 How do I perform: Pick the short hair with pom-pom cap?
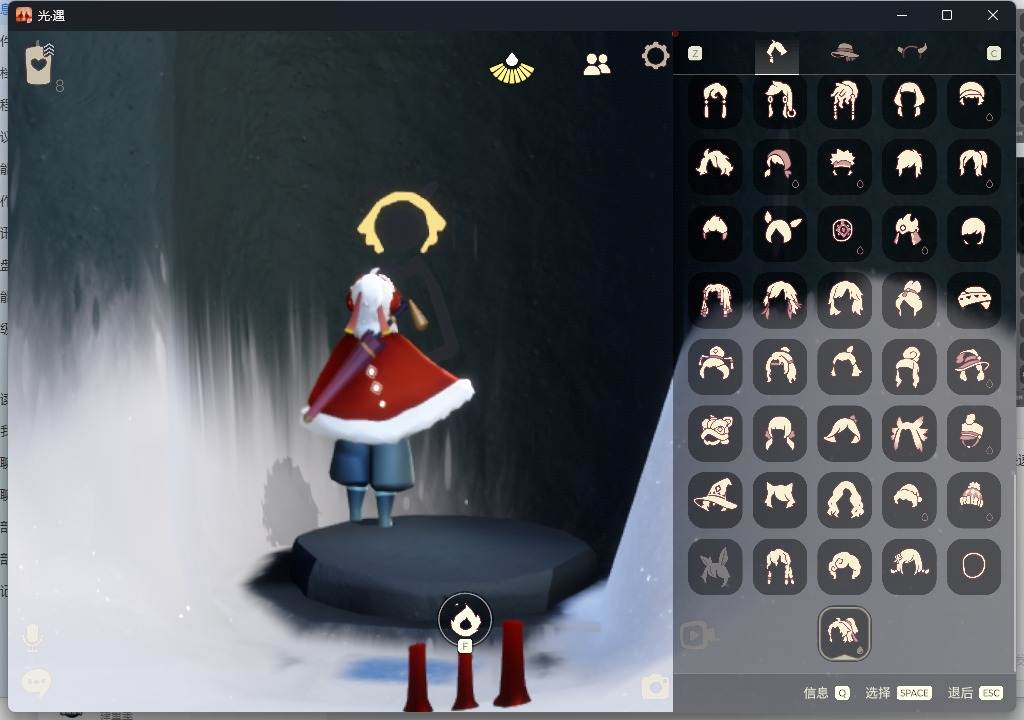pos(909,500)
